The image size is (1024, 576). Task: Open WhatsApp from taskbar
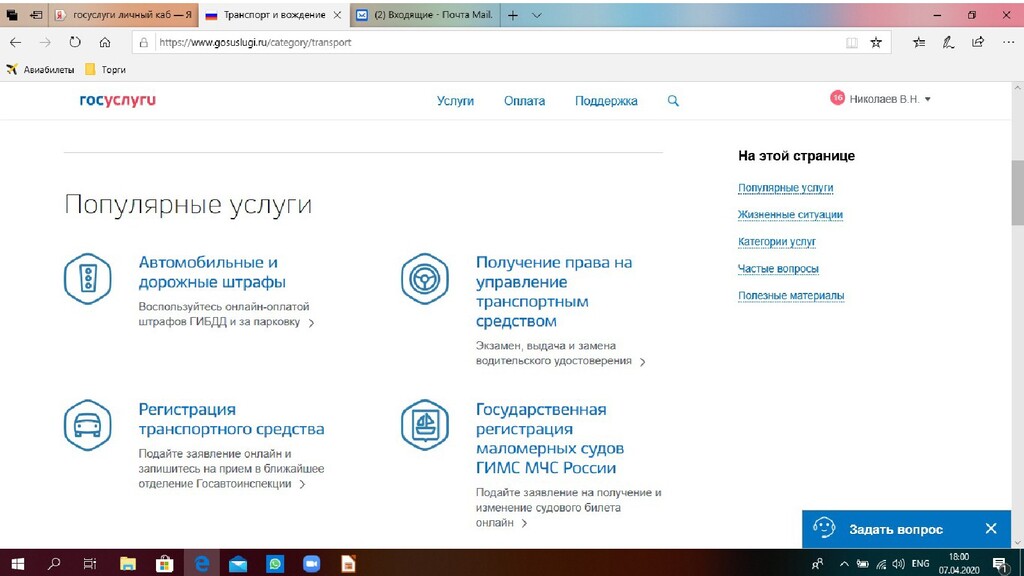click(275, 563)
